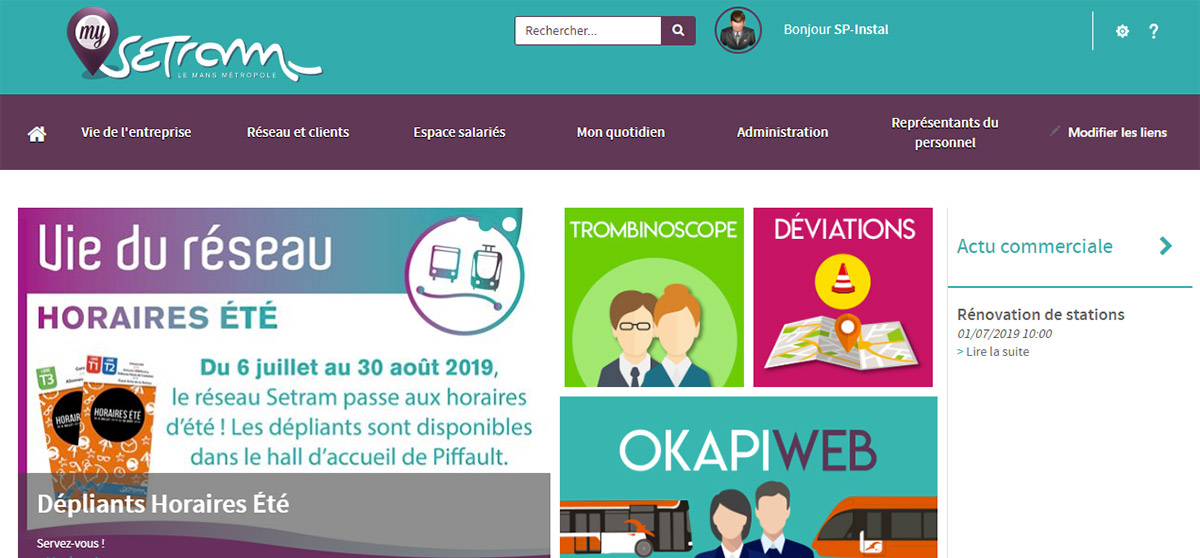Open the Espace salariés menu
Image resolution: width=1200 pixels, height=558 pixels.
tap(459, 132)
